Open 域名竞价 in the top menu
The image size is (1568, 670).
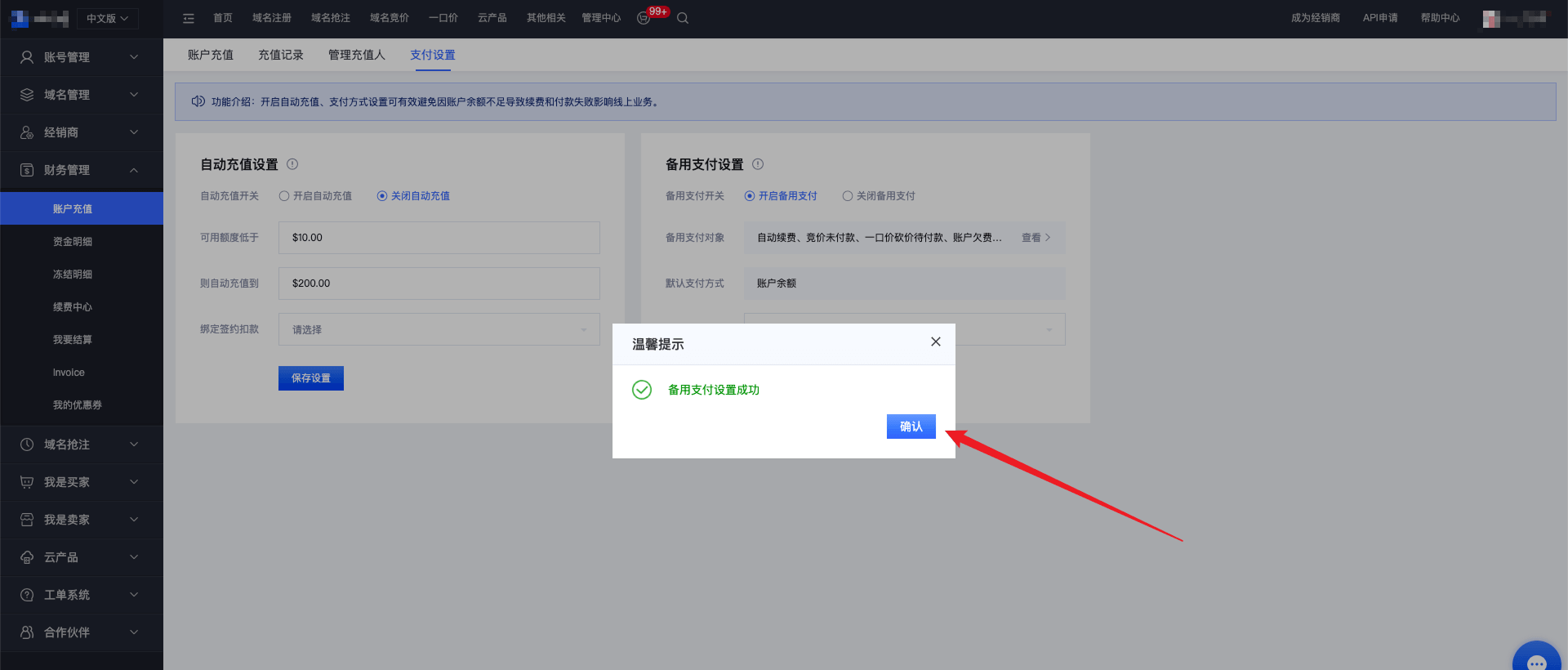[x=390, y=18]
